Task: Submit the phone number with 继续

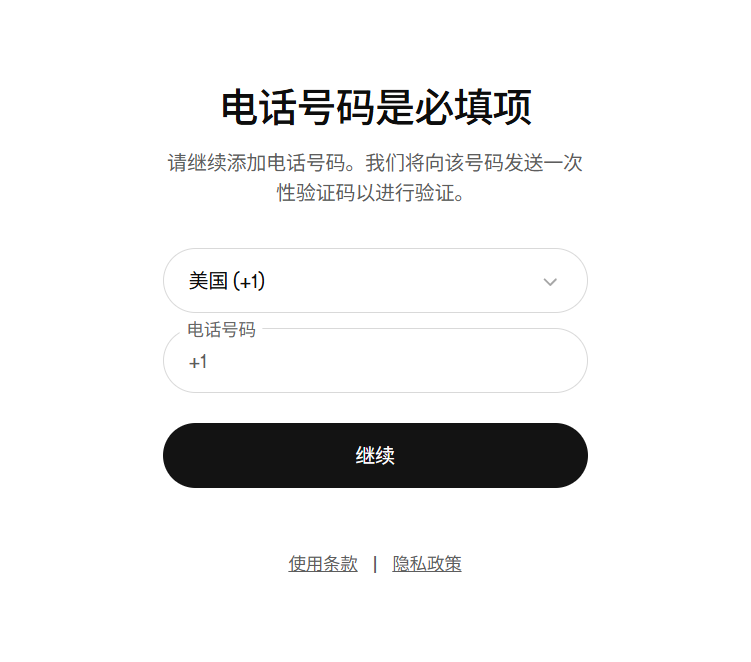Action: coord(375,455)
